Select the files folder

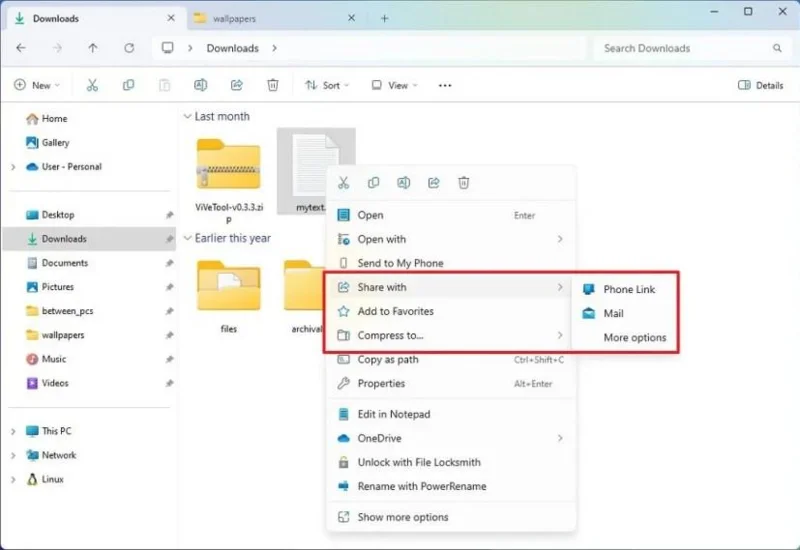click(229, 296)
